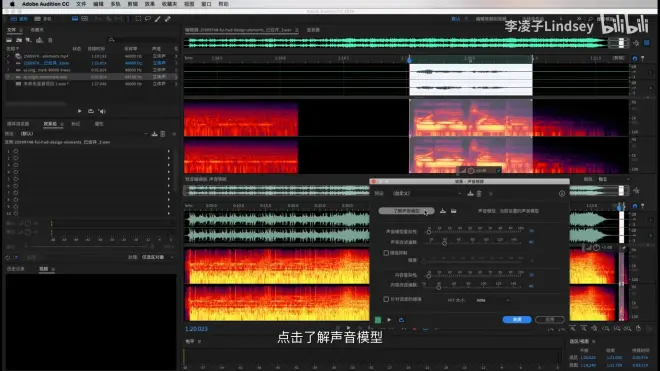This screenshot has width=660, height=371.
Task: Switch to the 视频 (Video) tab
Action: tap(44, 269)
